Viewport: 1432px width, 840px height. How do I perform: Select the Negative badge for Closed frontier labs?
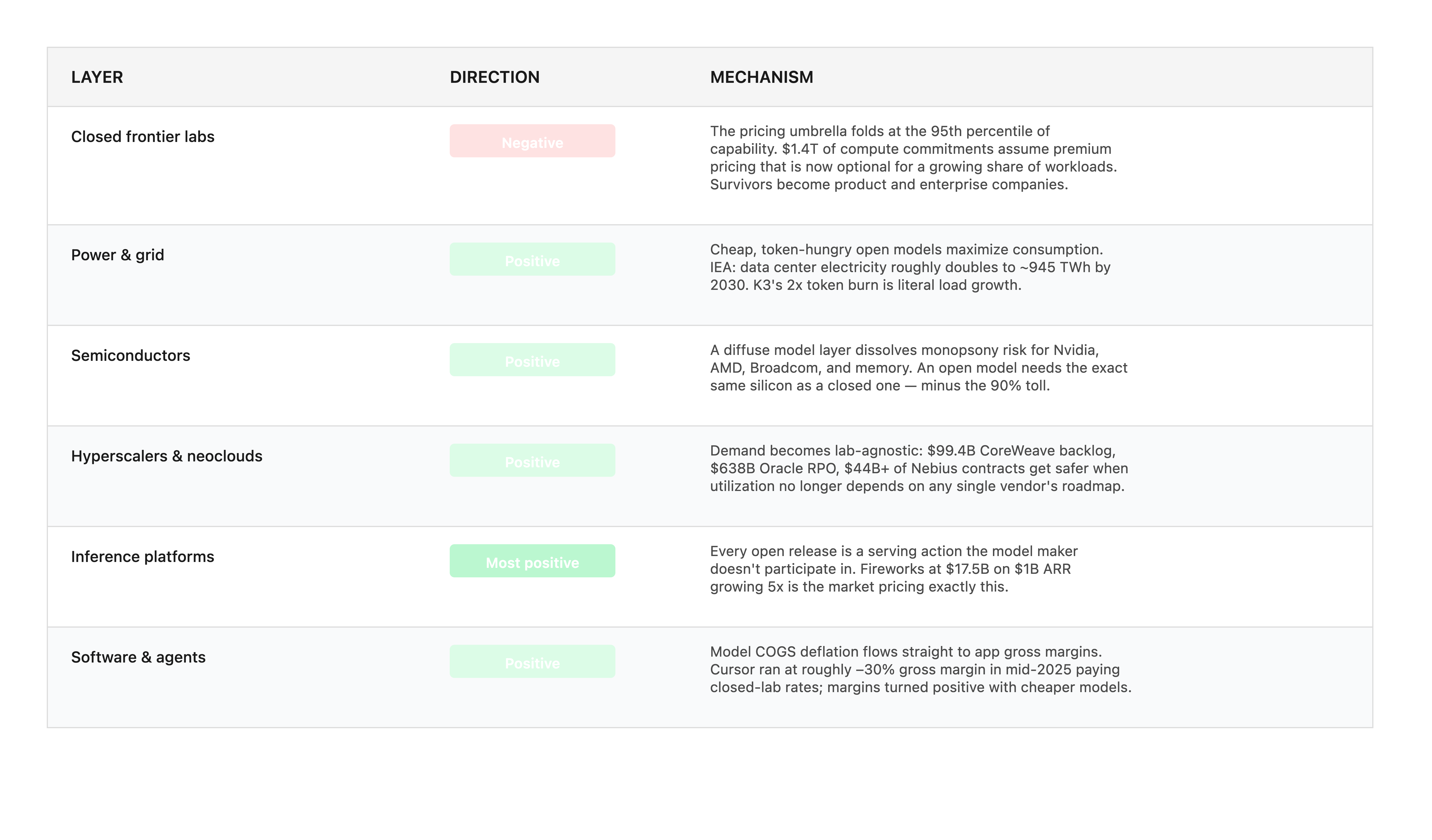click(x=533, y=141)
